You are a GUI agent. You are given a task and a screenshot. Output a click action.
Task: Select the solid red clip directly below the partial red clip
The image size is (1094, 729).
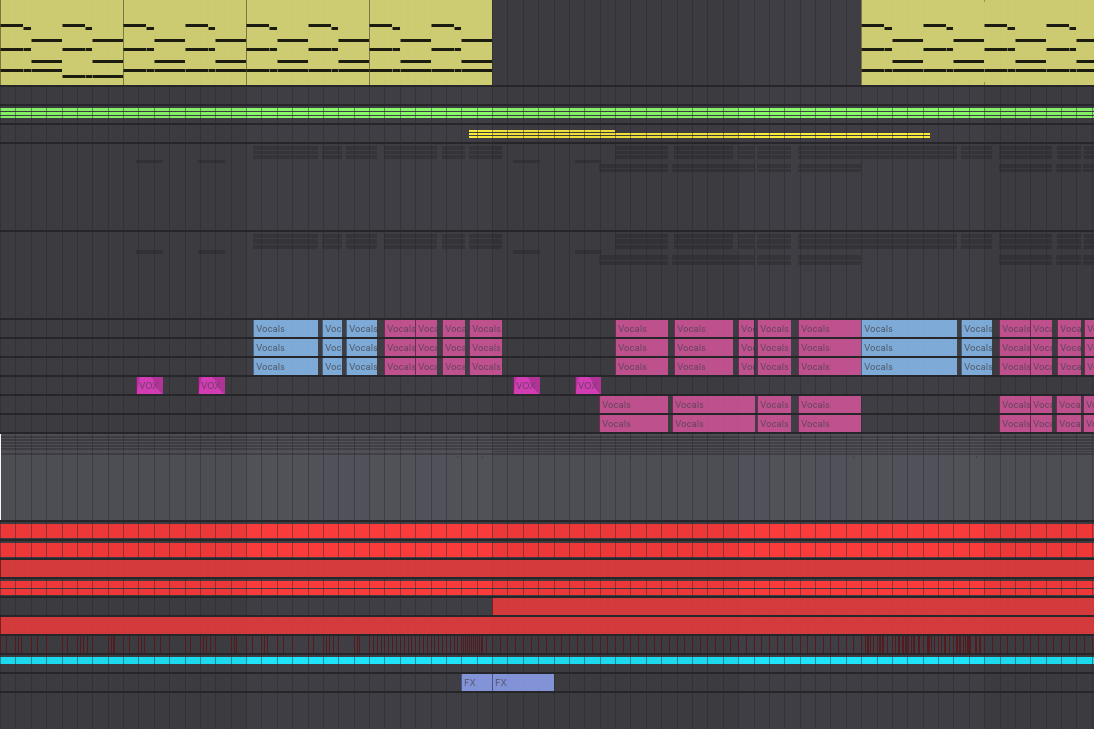pos(547,625)
